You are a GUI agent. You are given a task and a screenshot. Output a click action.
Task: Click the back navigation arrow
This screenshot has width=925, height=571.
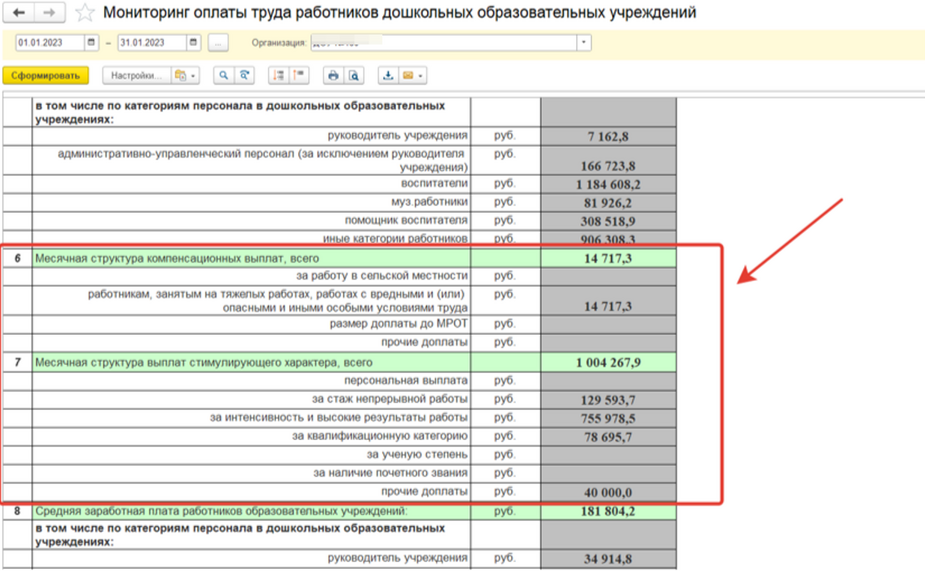(x=19, y=13)
